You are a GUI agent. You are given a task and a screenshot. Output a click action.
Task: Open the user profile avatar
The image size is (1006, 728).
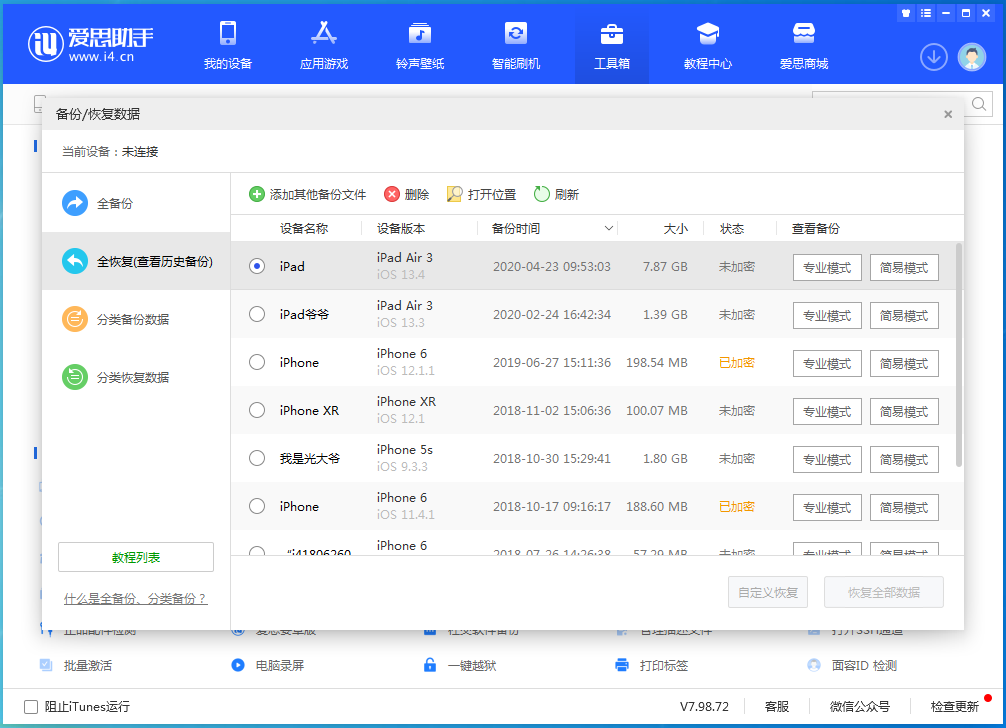pos(971,57)
